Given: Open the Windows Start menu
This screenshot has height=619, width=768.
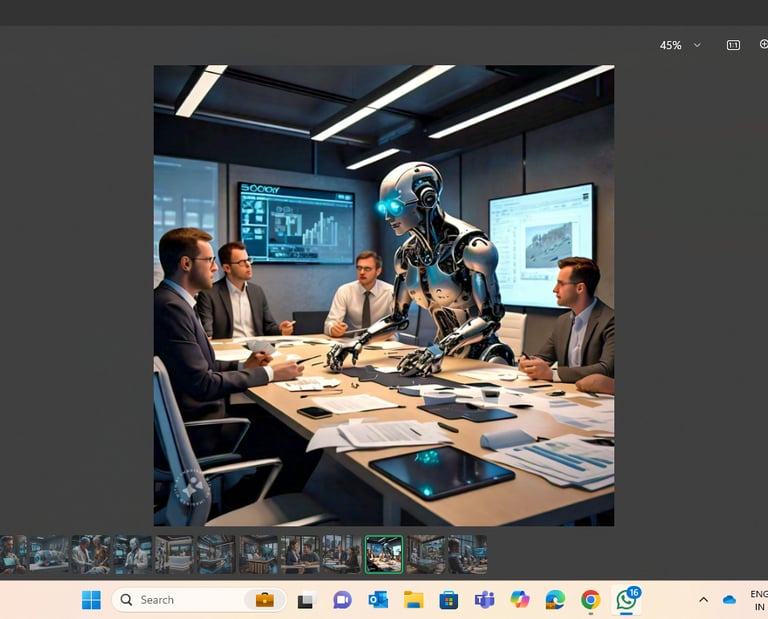Looking at the screenshot, I should point(91,600).
